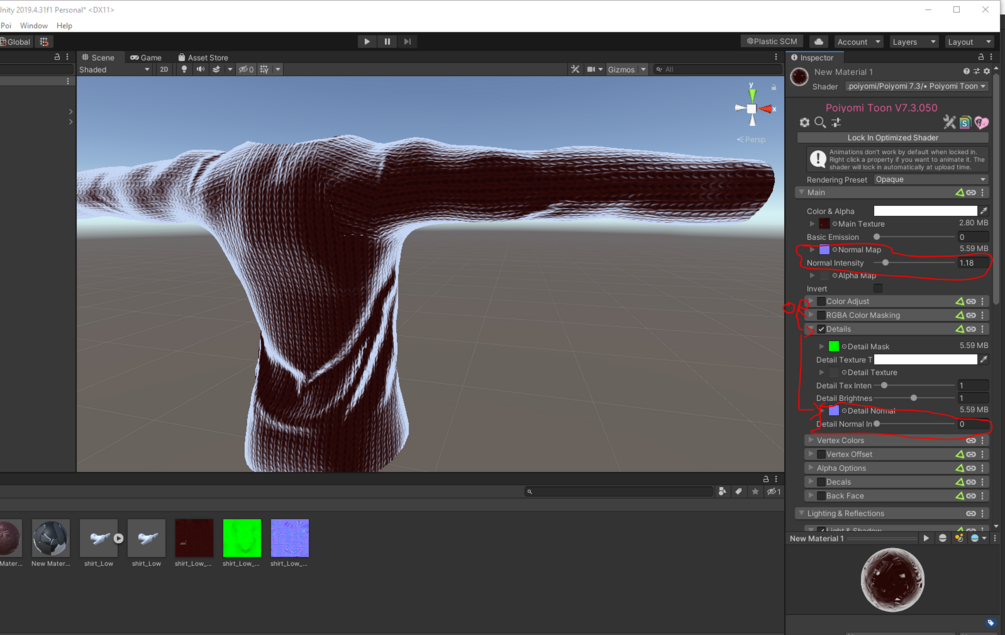The height and width of the screenshot is (635, 1005).
Task: Open material help question mark icon
Action: click(966, 71)
